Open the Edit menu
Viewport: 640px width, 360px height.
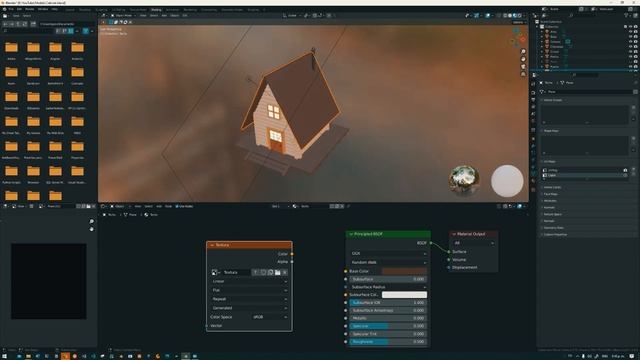point(19,9)
